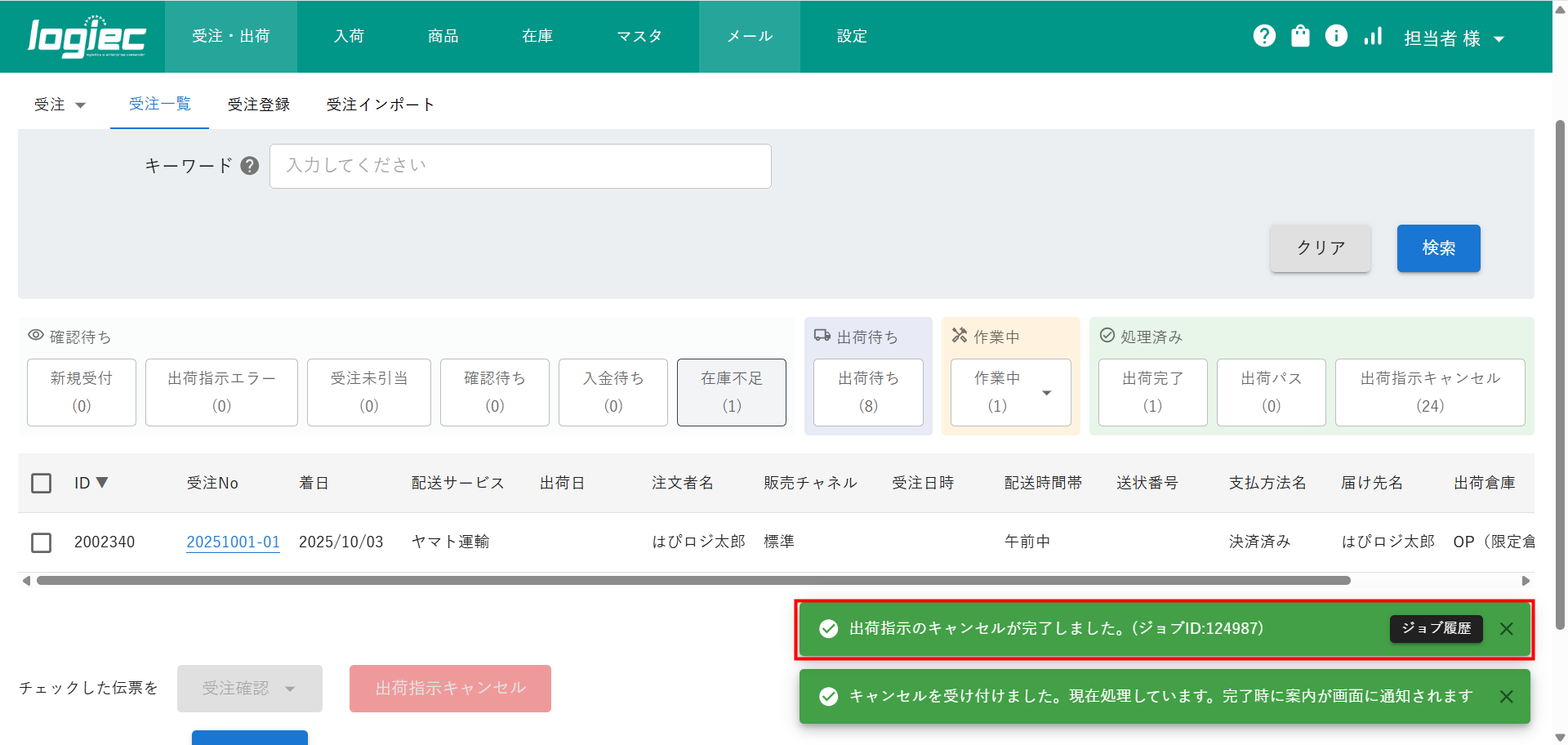The width and height of the screenshot is (1568, 745).
Task: Click the help question mark icon in header
Action: (x=1264, y=36)
